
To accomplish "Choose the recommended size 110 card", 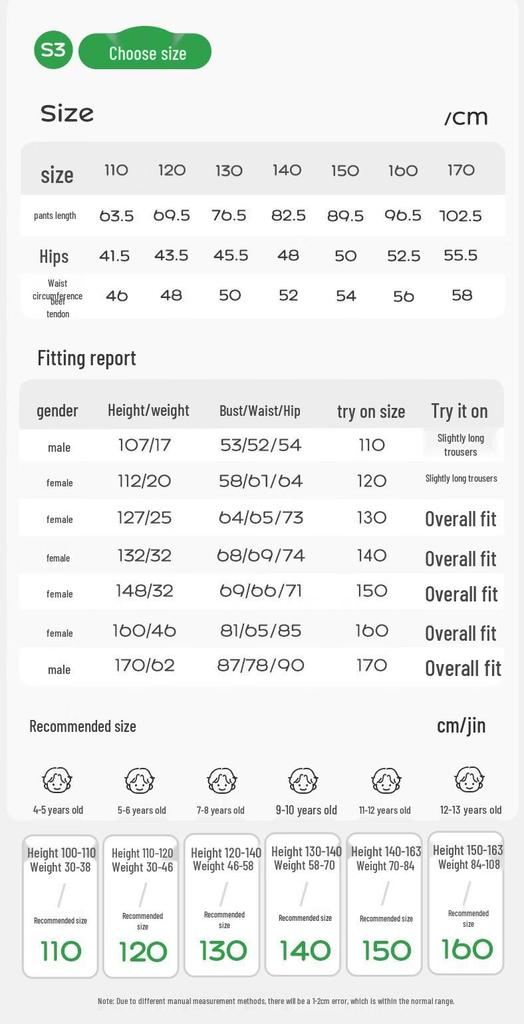I will coord(60,906).
